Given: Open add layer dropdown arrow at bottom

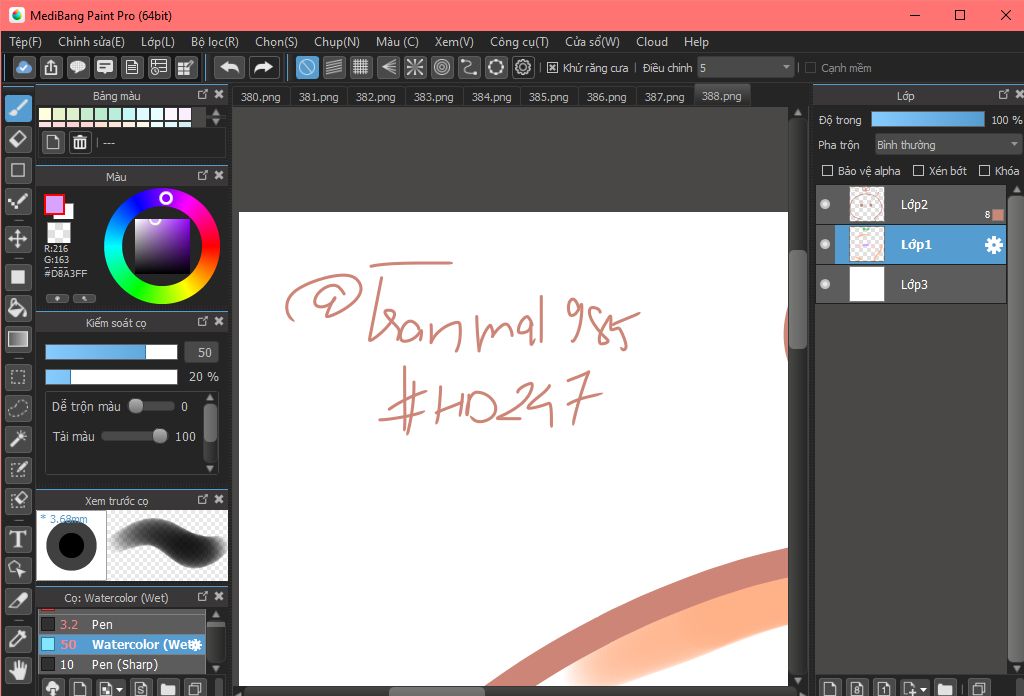Looking at the screenshot, I should point(923,689).
